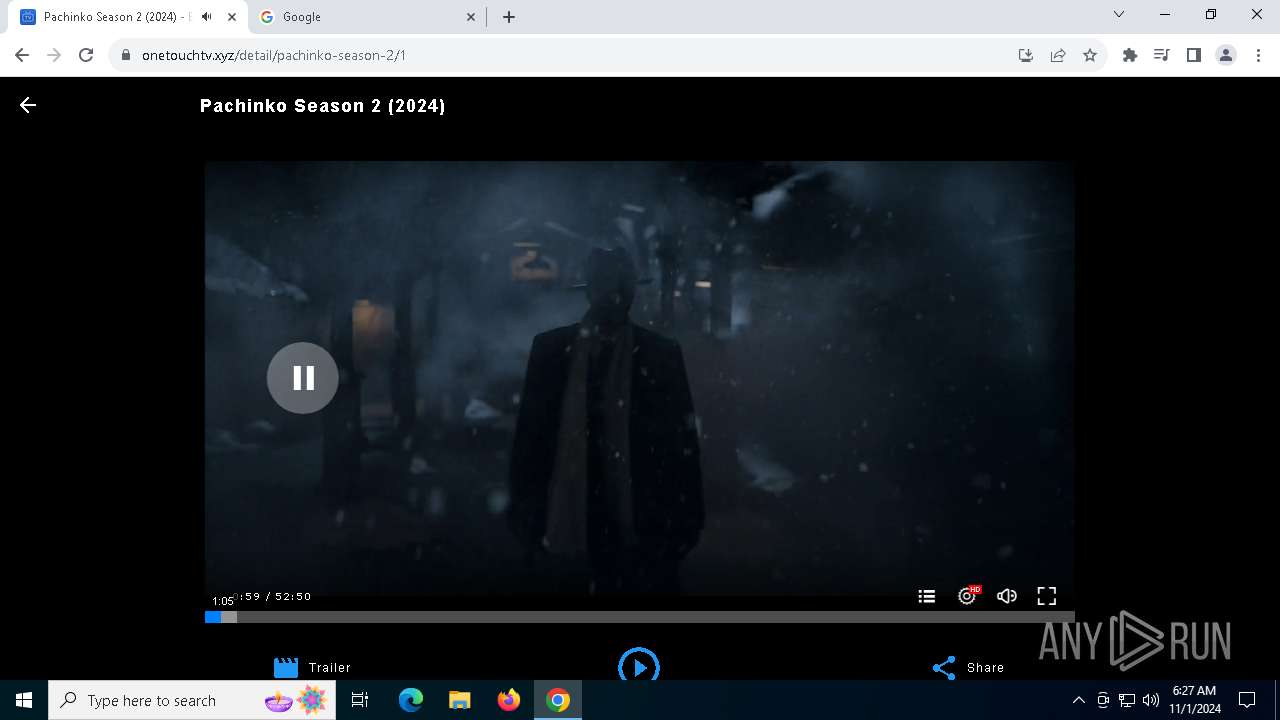Switch to the Google tab
The width and height of the screenshot is (1280, 720).
pos(365,17)
